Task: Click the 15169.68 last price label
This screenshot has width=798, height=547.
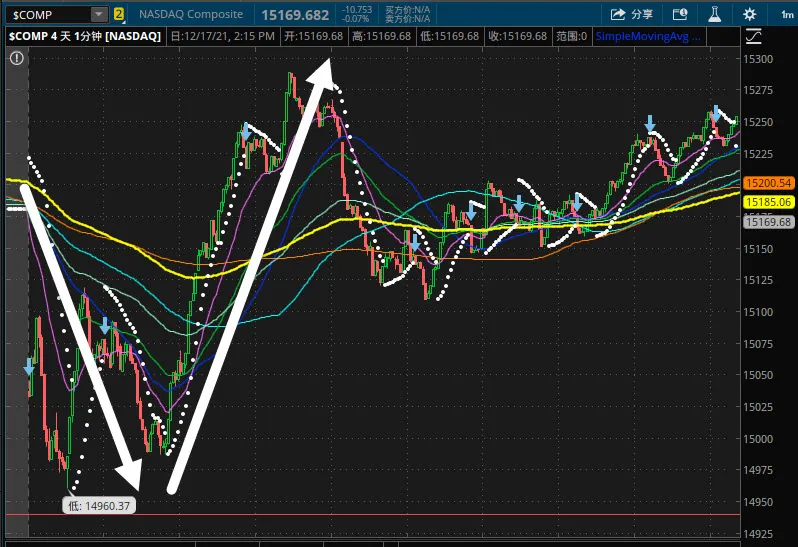Action: coord(769,221)
